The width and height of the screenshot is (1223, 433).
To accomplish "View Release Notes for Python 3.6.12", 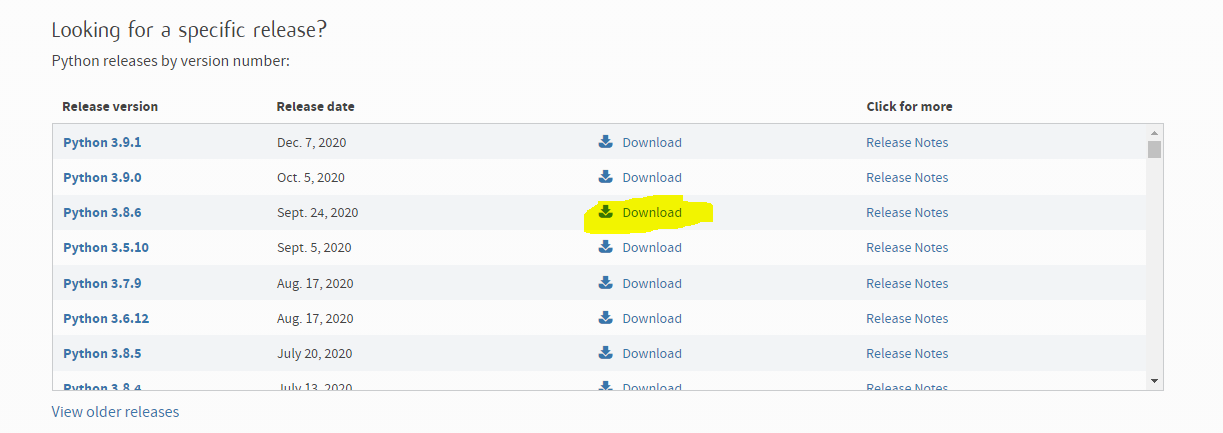I will pos(907,318).
